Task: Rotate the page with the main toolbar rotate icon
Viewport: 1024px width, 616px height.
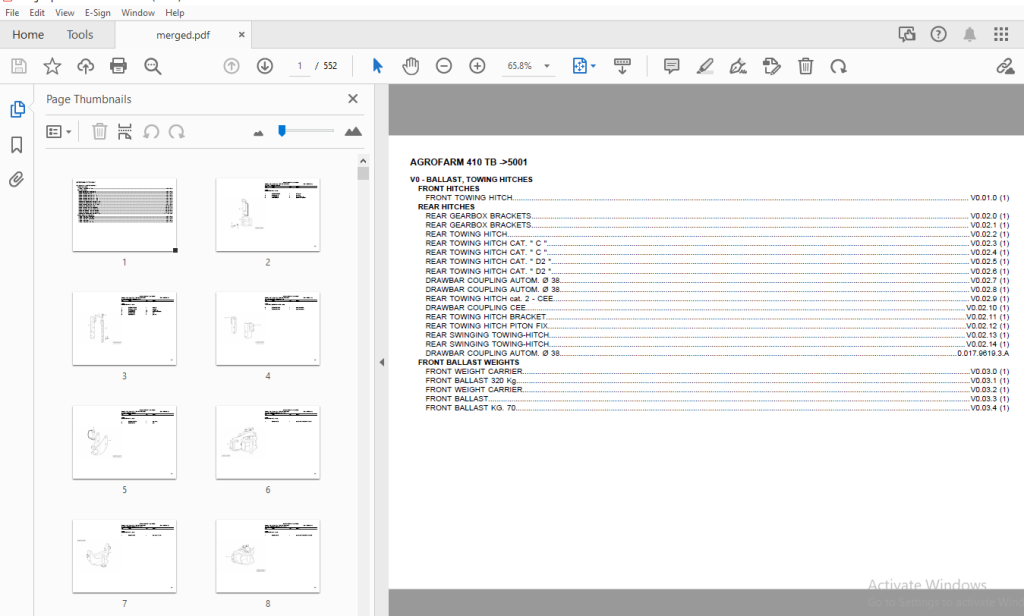Action: click(x=839, y=66)
